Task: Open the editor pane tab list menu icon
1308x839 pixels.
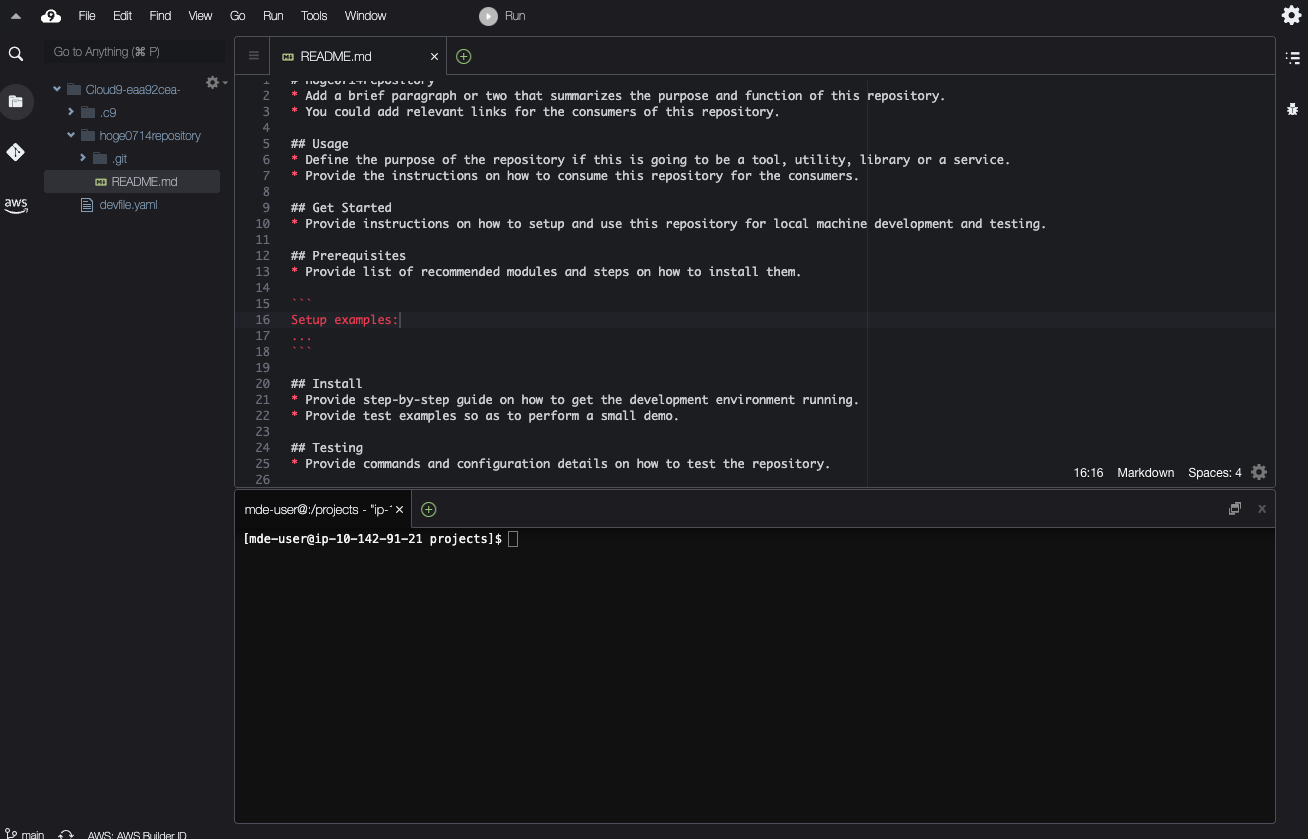Action: click(254, 57)
